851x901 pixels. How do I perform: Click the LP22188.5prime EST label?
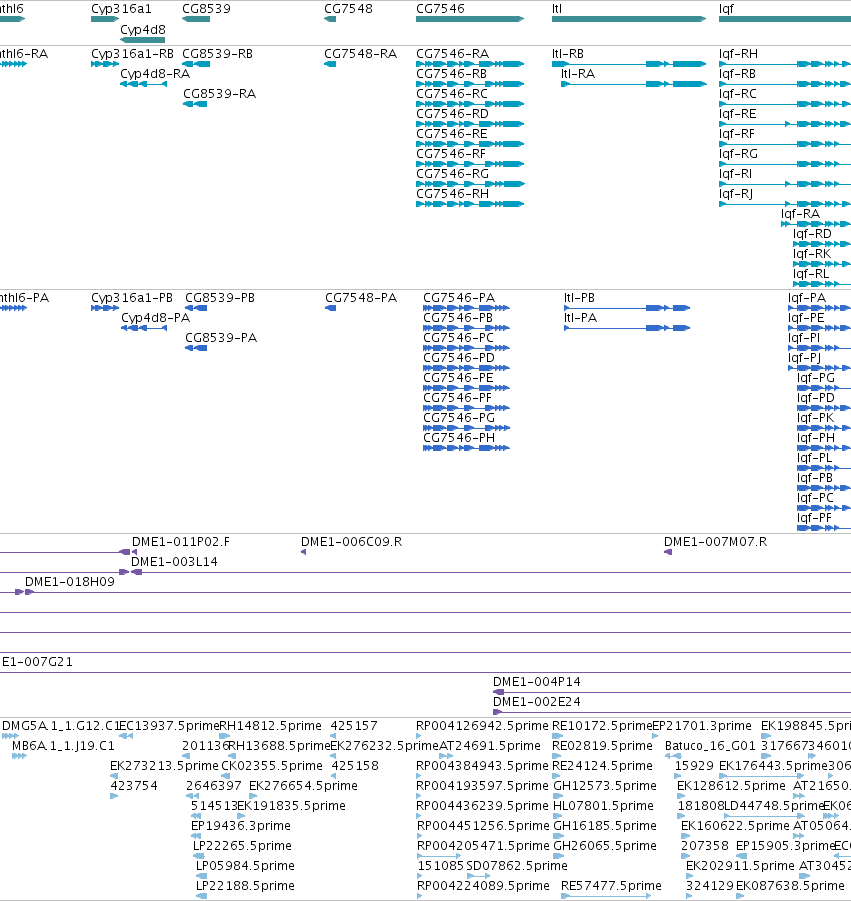click(x=245, y=885)
